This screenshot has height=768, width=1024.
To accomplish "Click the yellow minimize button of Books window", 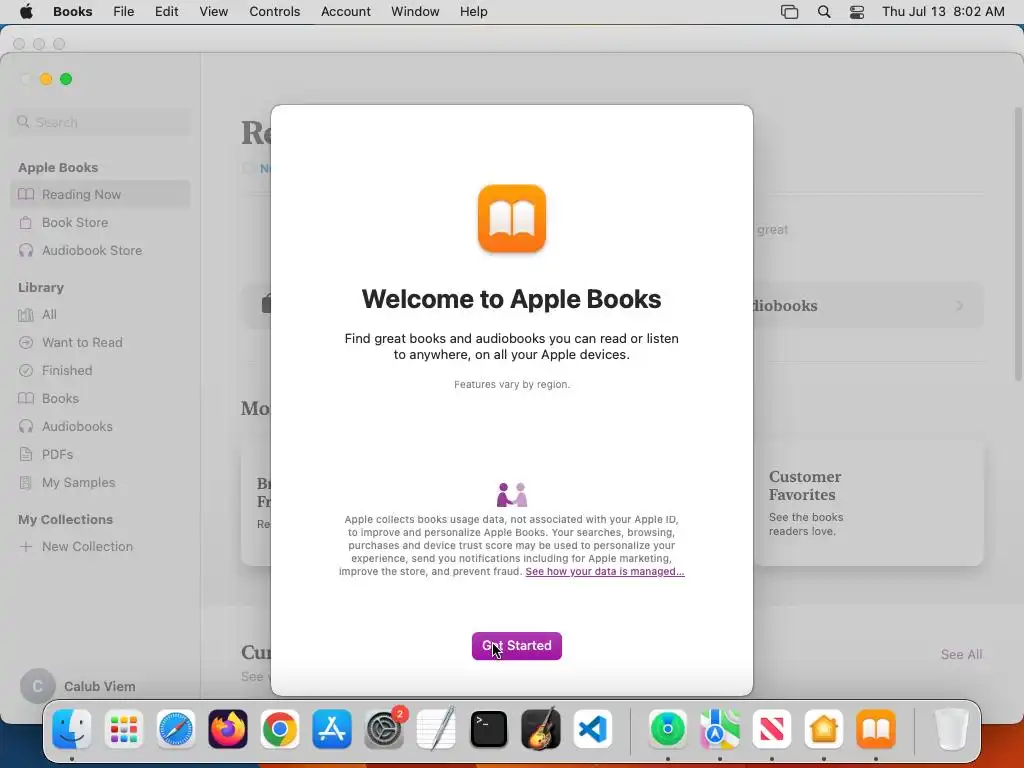I will [46, 79].
